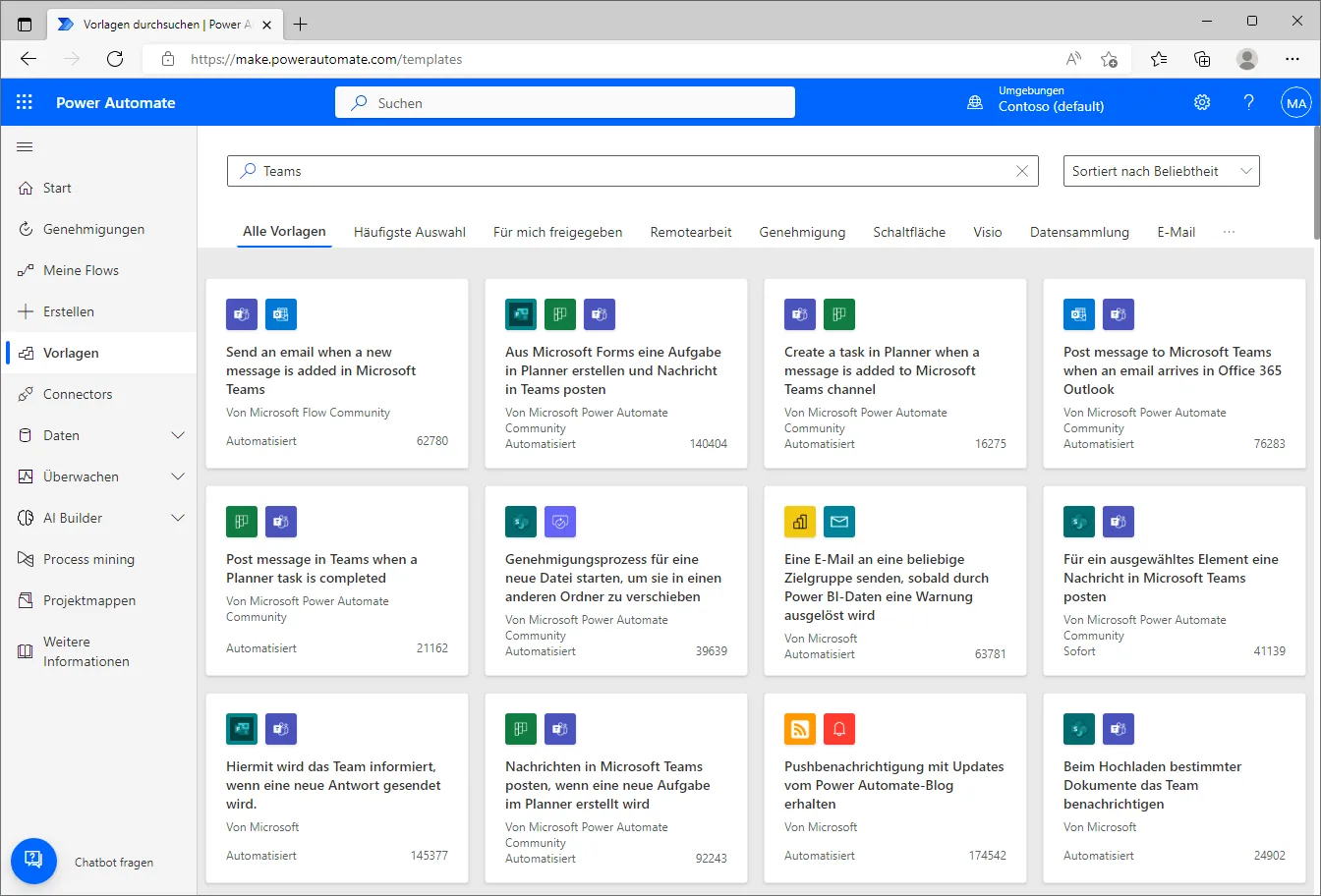The height and width of the screenshot is (896, 1321).
Task: Switch to the Remotearbeit tab
Action: coord(691,232)
